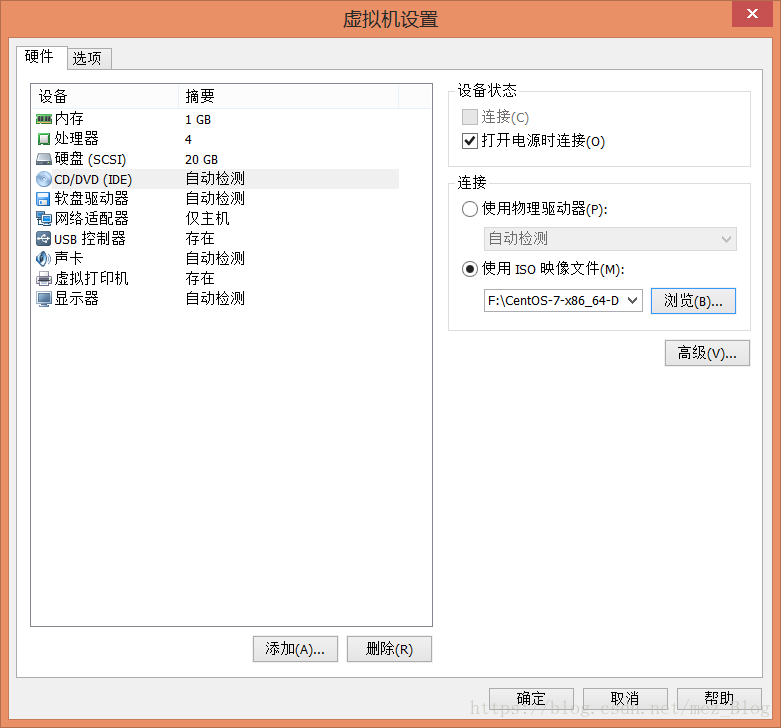Click the 添加(A)... button
The image size is (781, 728).
295,649
